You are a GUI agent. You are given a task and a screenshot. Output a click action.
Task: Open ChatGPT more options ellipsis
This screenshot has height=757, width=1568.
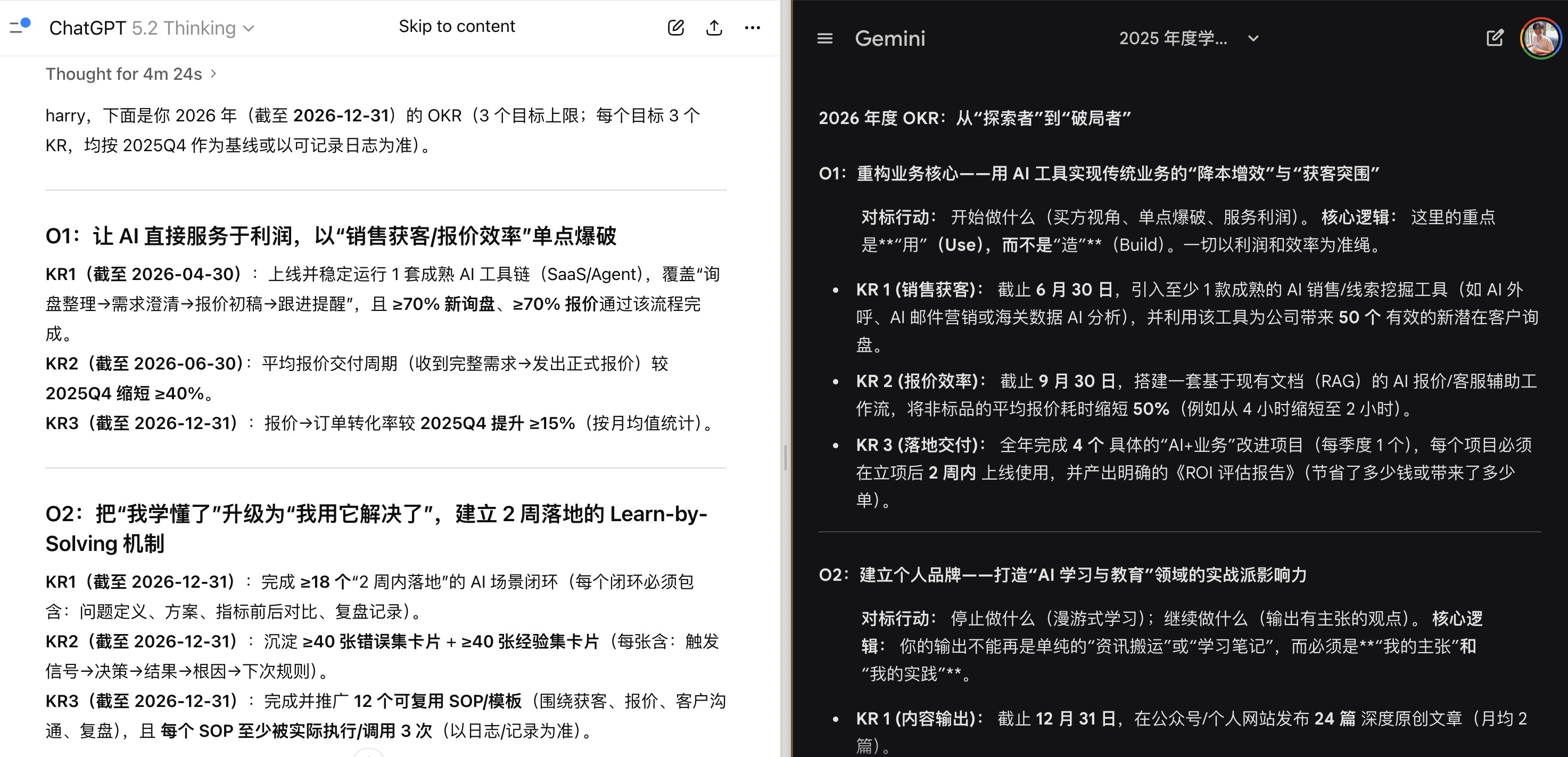(753, 27)
